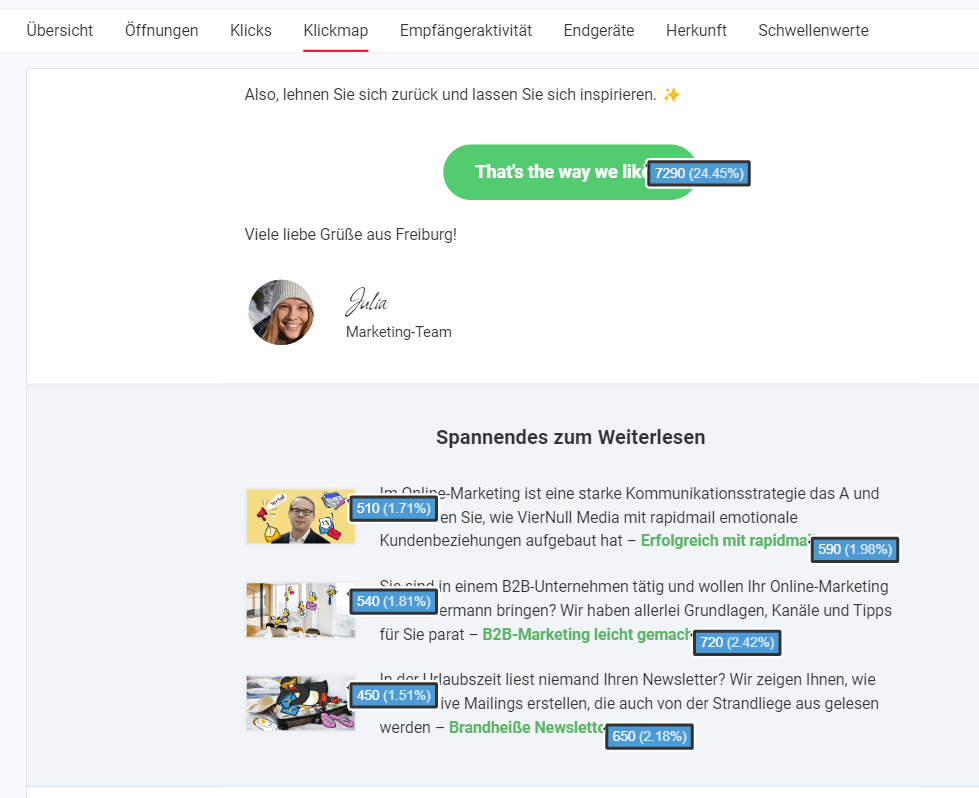Screen dimensions: 979x798
Task: Select the Klicks tab
Action: (x=251, y=30)
